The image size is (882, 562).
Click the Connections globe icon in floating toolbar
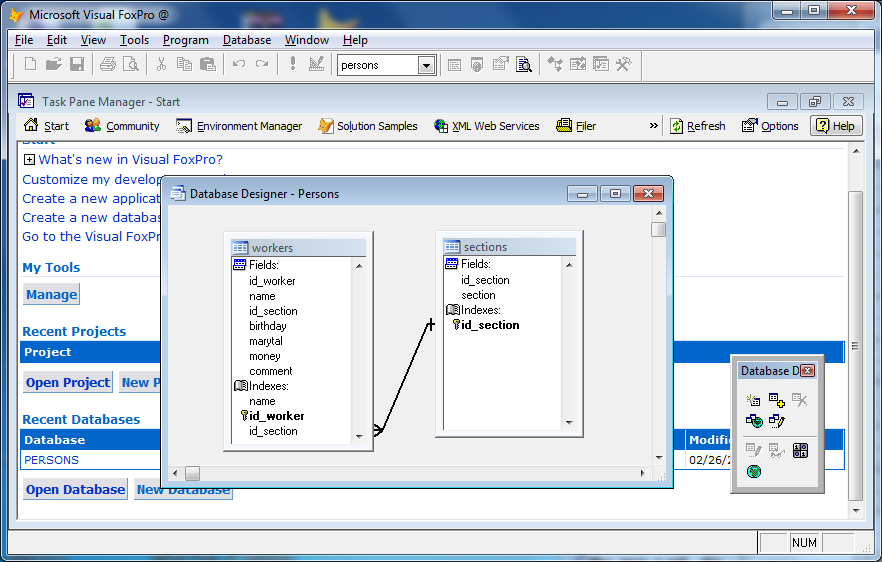click(754, 471)
